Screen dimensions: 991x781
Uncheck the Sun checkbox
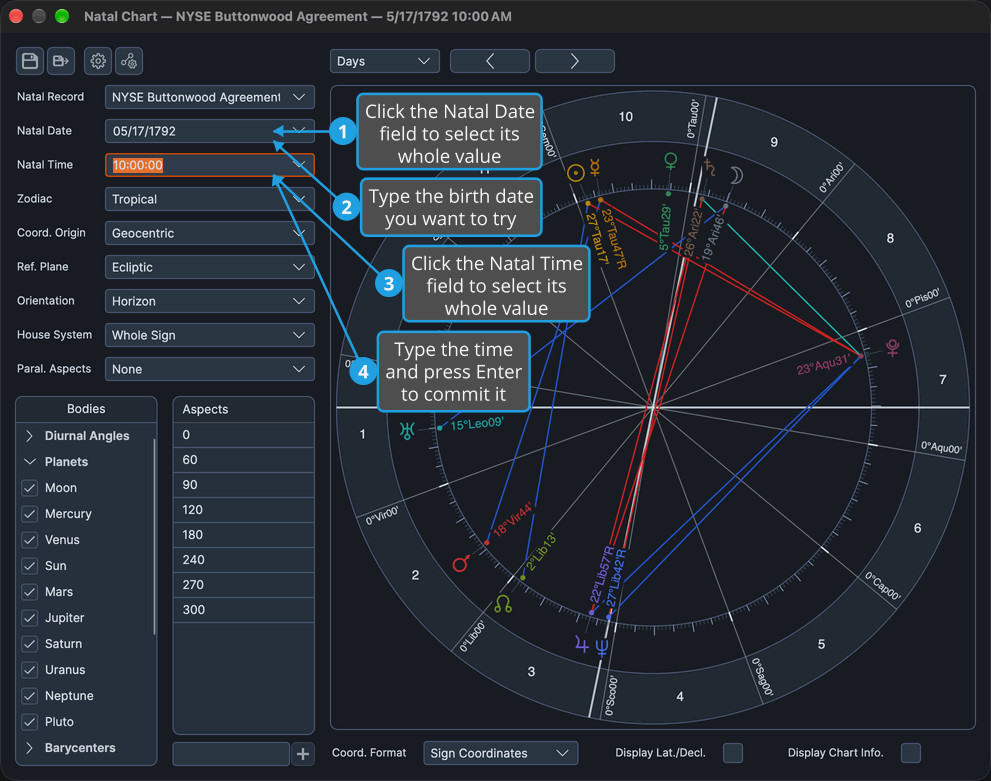[x=30, y=566]
